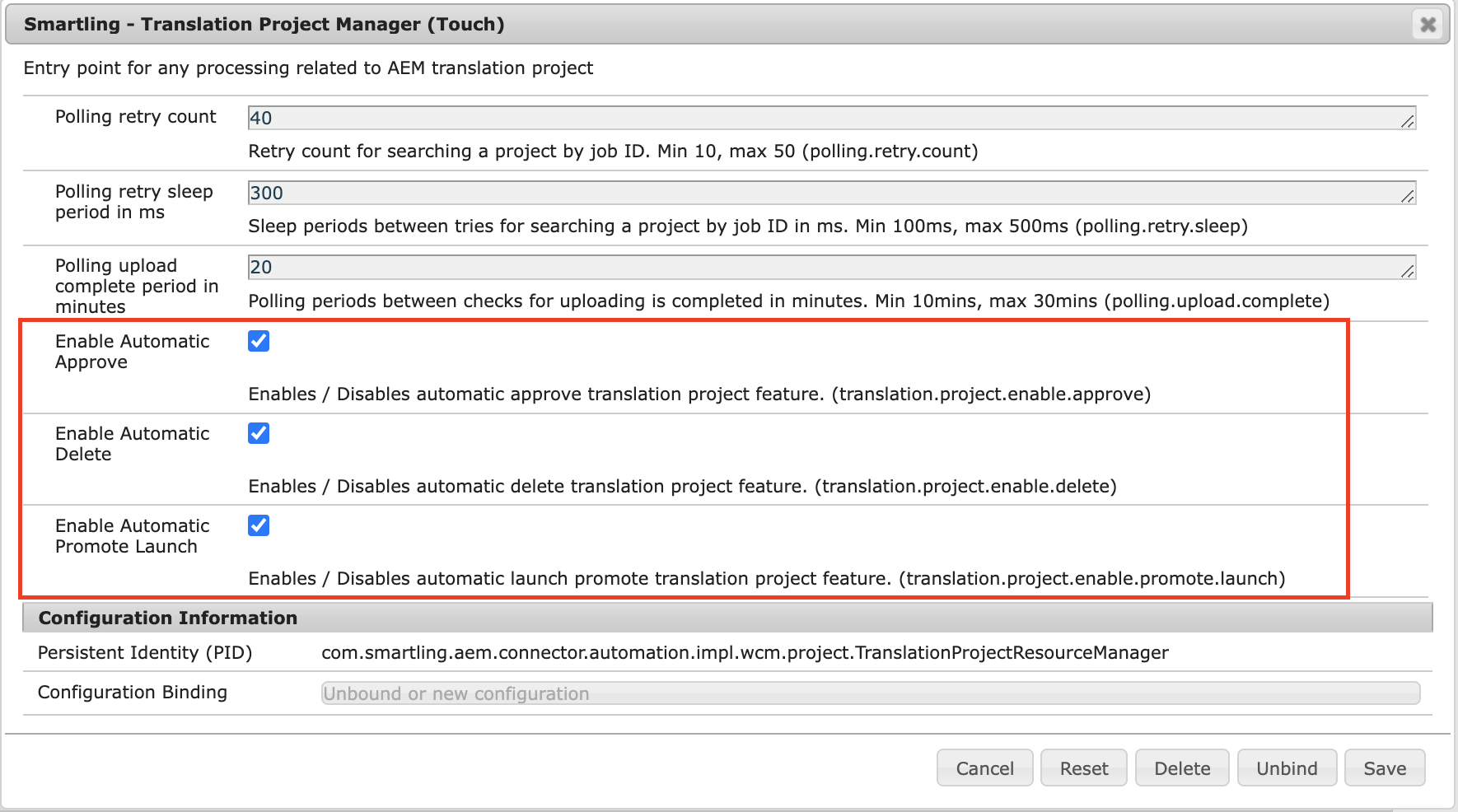
Task: Click the 'Entry point for any processing' description
Action: (308, 68)
